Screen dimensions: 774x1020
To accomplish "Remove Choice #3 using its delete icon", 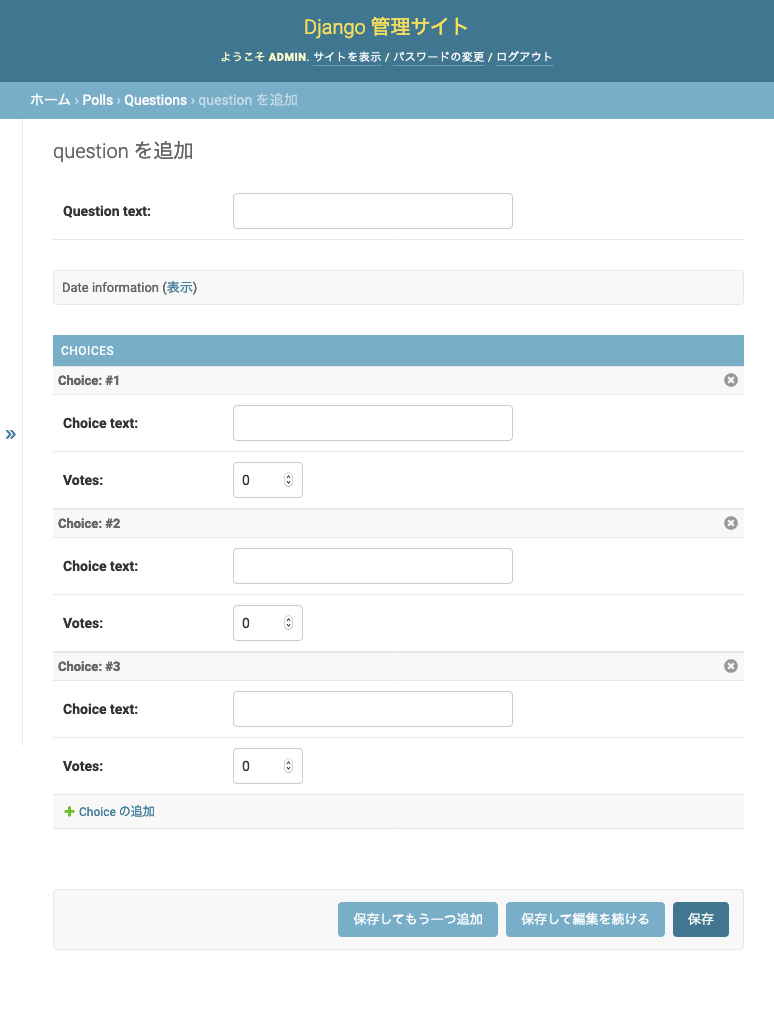I will click(x=730, y=666).
